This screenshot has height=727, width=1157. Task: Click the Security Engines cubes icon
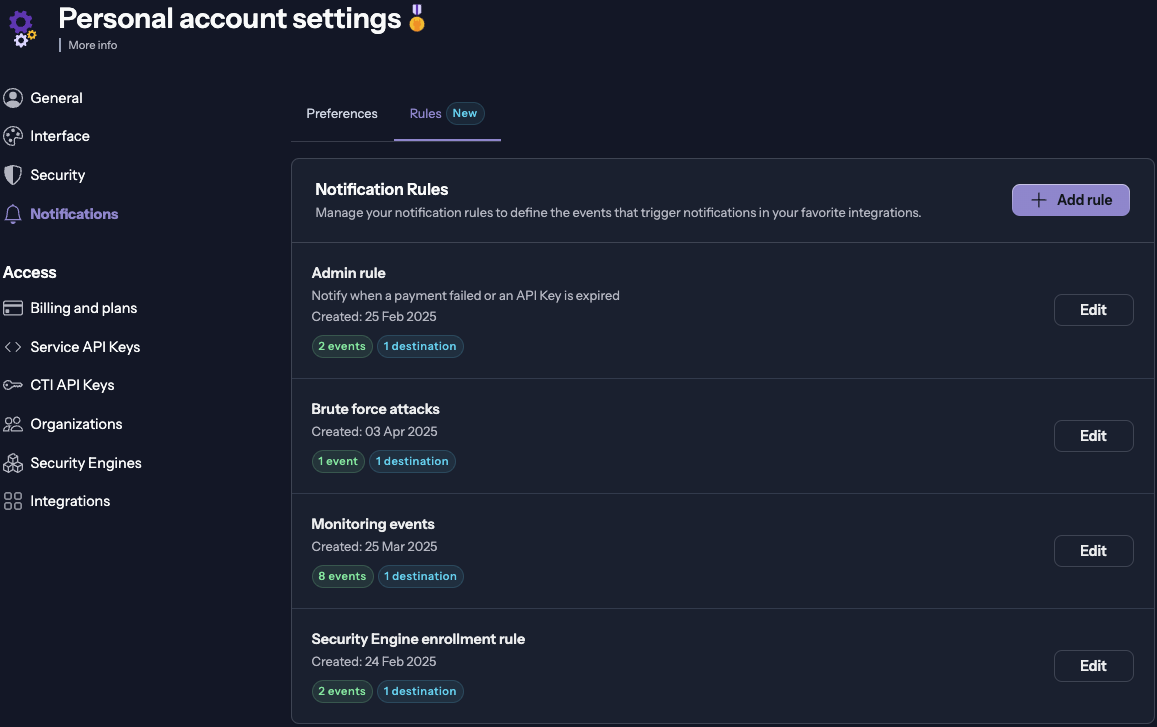click(13, 463)
